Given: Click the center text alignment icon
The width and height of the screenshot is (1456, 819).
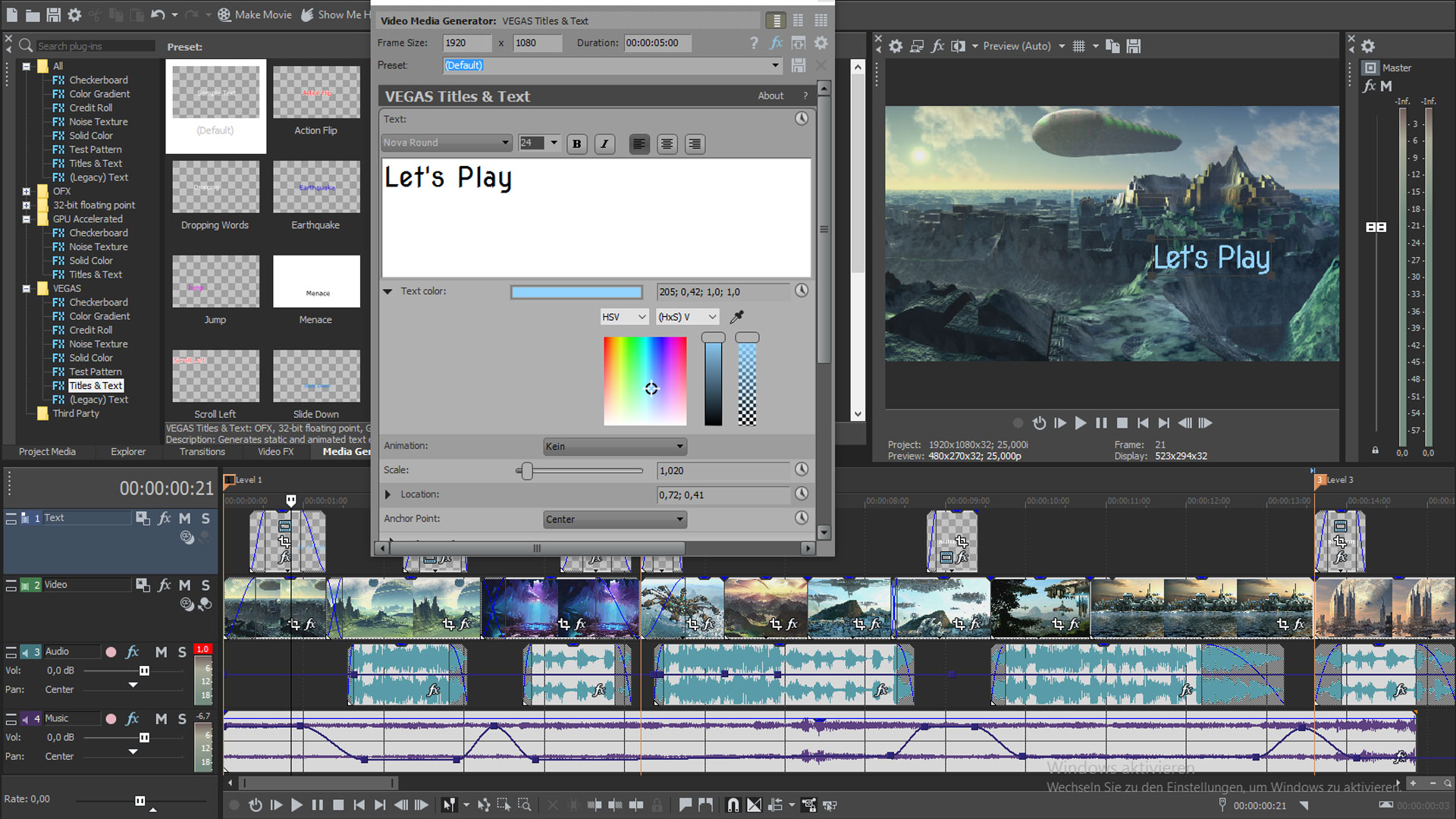Looking at the screenshot, I should [x=666, y=143].
